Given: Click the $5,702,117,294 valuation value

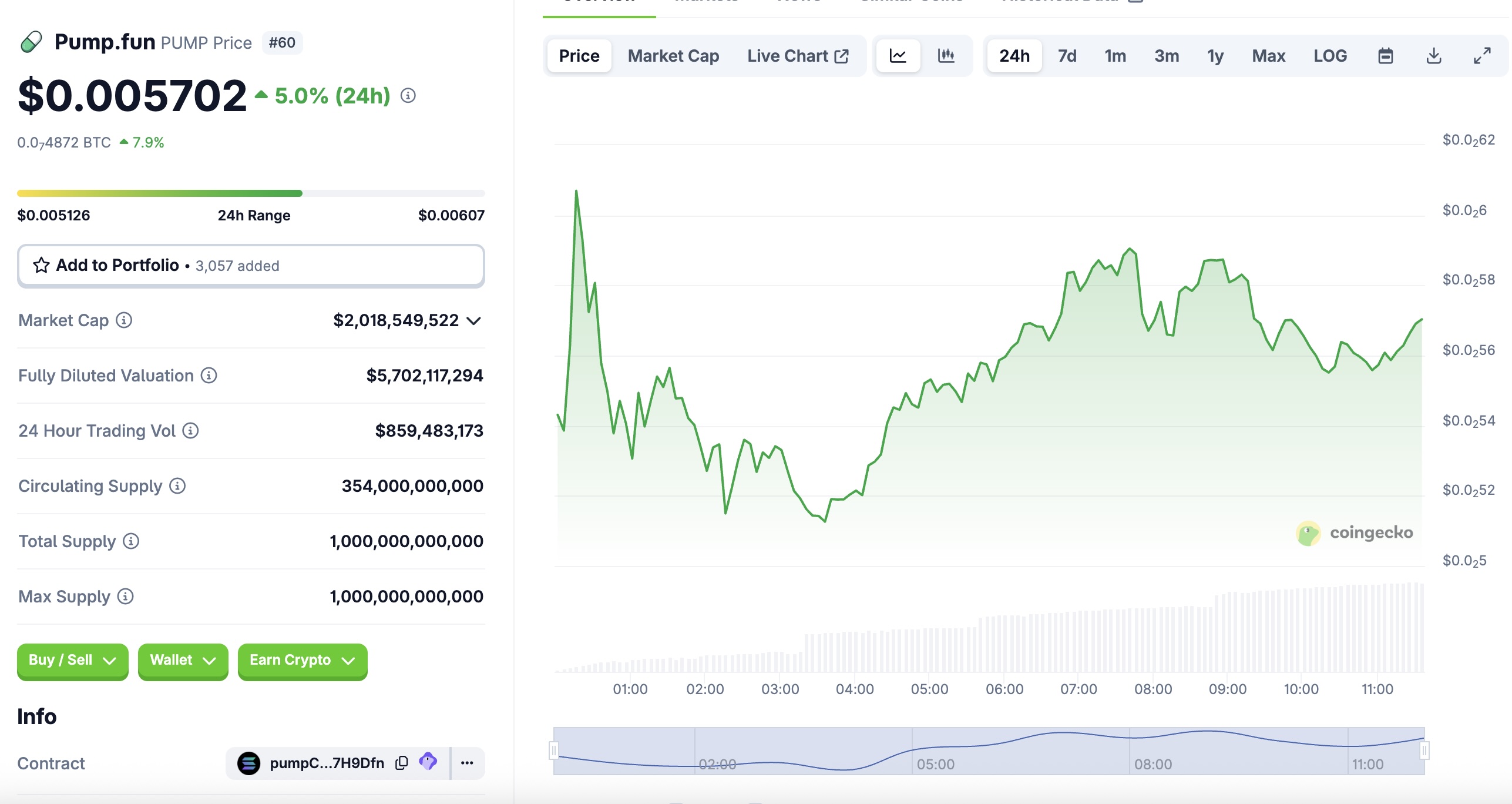Looking at the screenshot, I should click(x=424, y=376).
